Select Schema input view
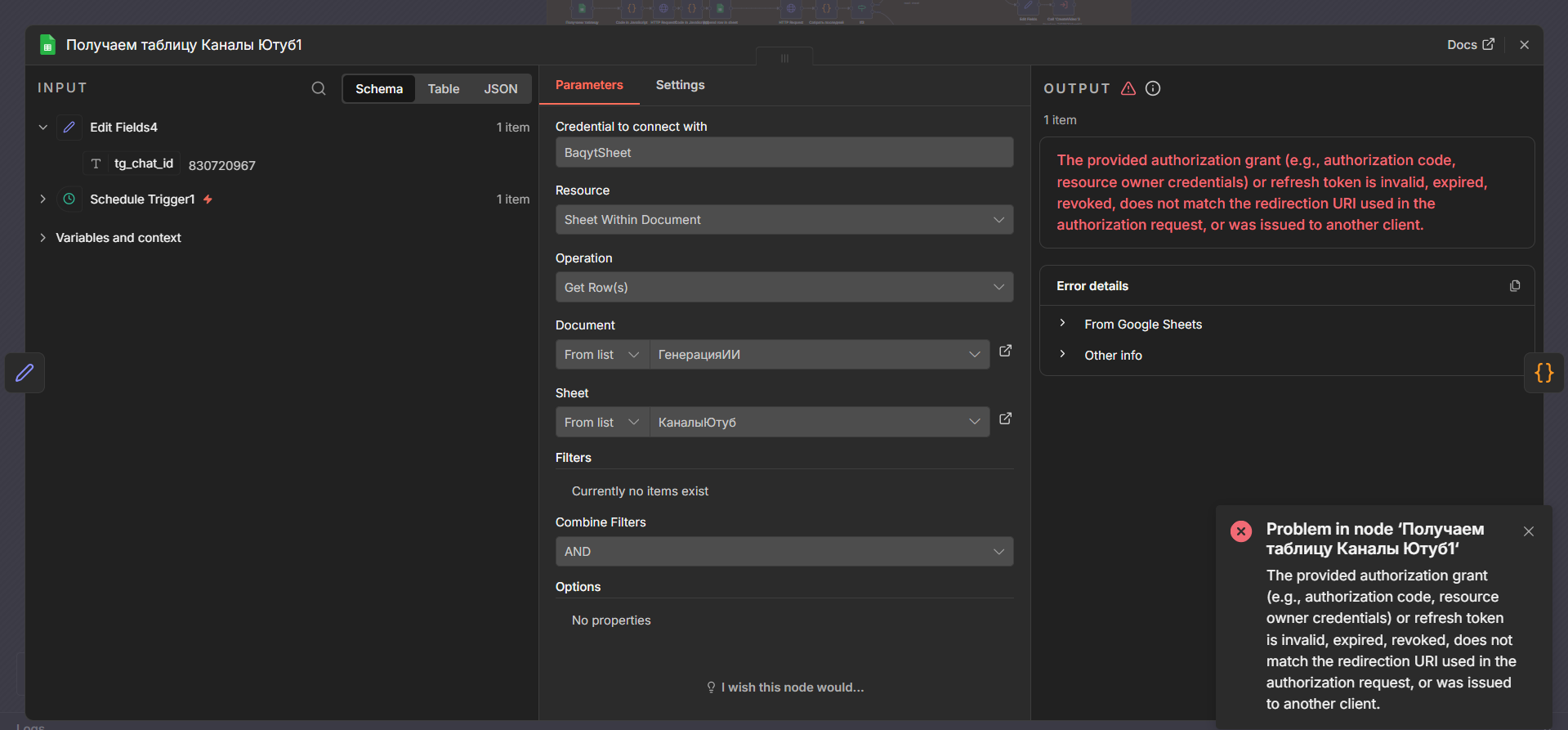The height and width of the screenshot is (730, 1568). (379, 88)
